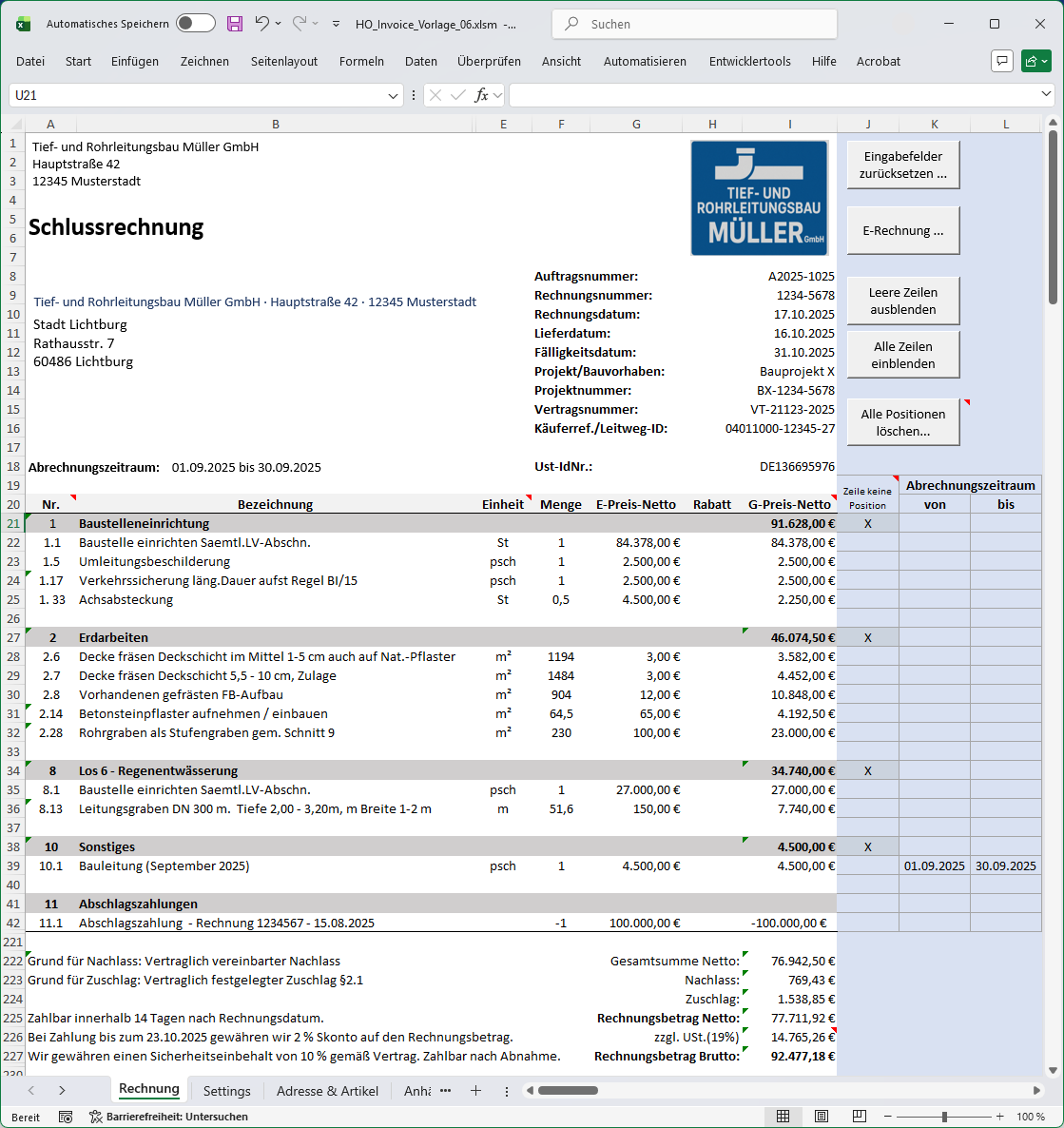The height and width of the screenshot is (1128, 1064).
Task: Click the zoom out minus button
Action: tap(888, 1117)
